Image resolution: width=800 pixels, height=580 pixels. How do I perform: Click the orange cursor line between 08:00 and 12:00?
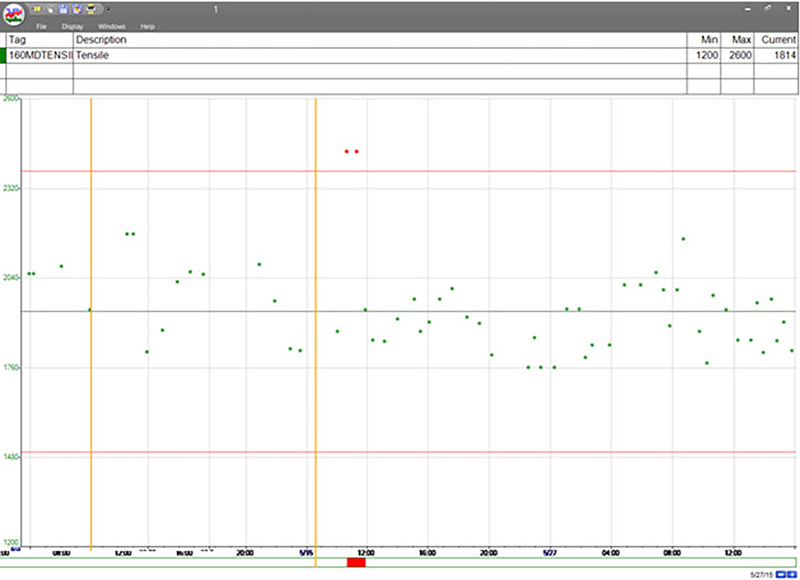tap(91, 324)
